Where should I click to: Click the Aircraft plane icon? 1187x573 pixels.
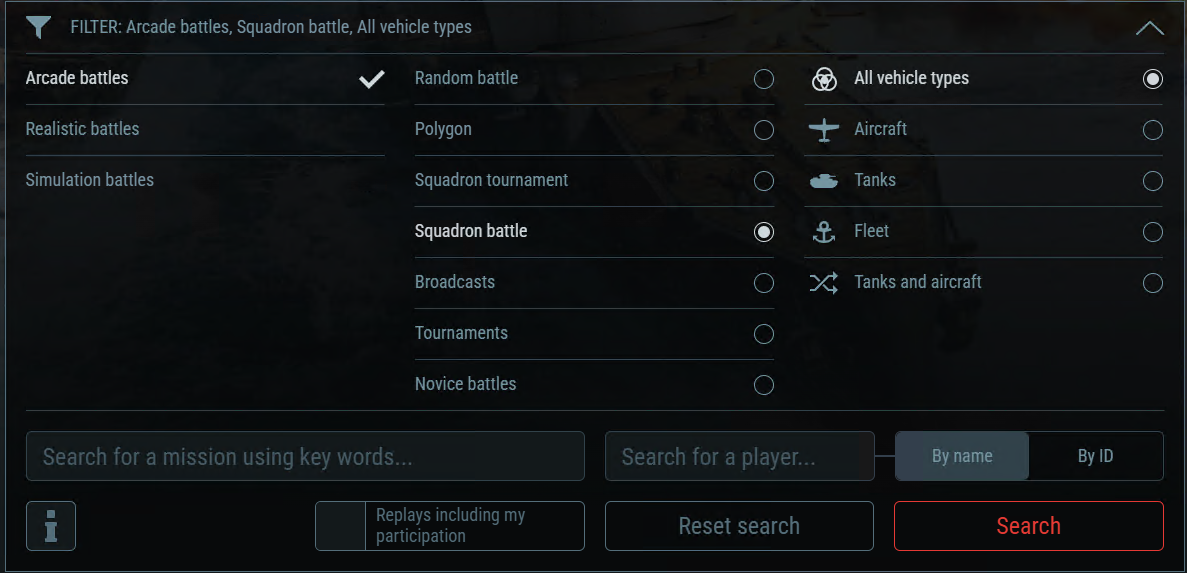(x=824, y=129)
